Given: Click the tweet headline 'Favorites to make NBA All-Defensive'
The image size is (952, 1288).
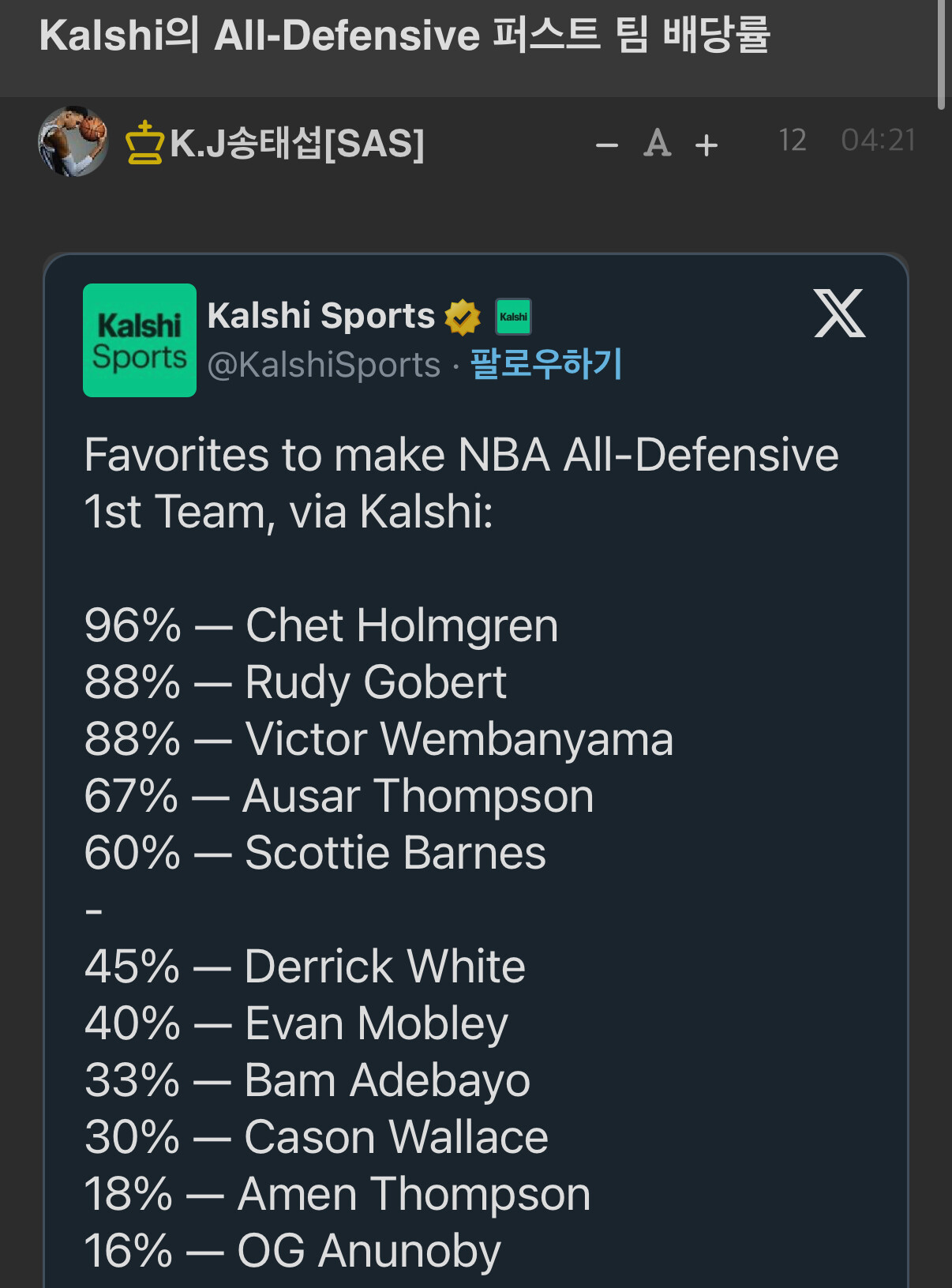Looking at the screenshot, I should click(461, 456).
